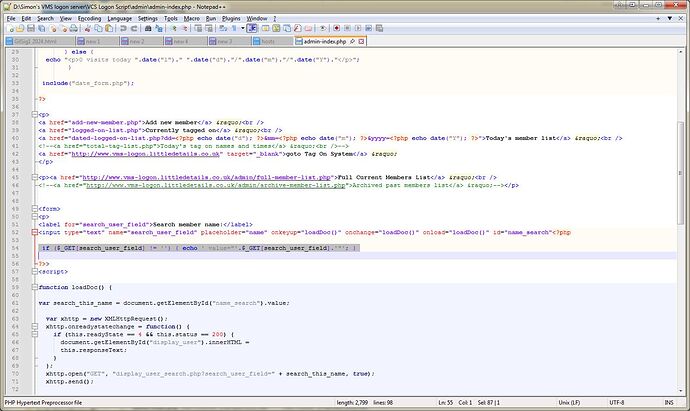Click the Close All documents toolbar icon
The height and width of the screenshot is (411, 690).
[64, 28]
